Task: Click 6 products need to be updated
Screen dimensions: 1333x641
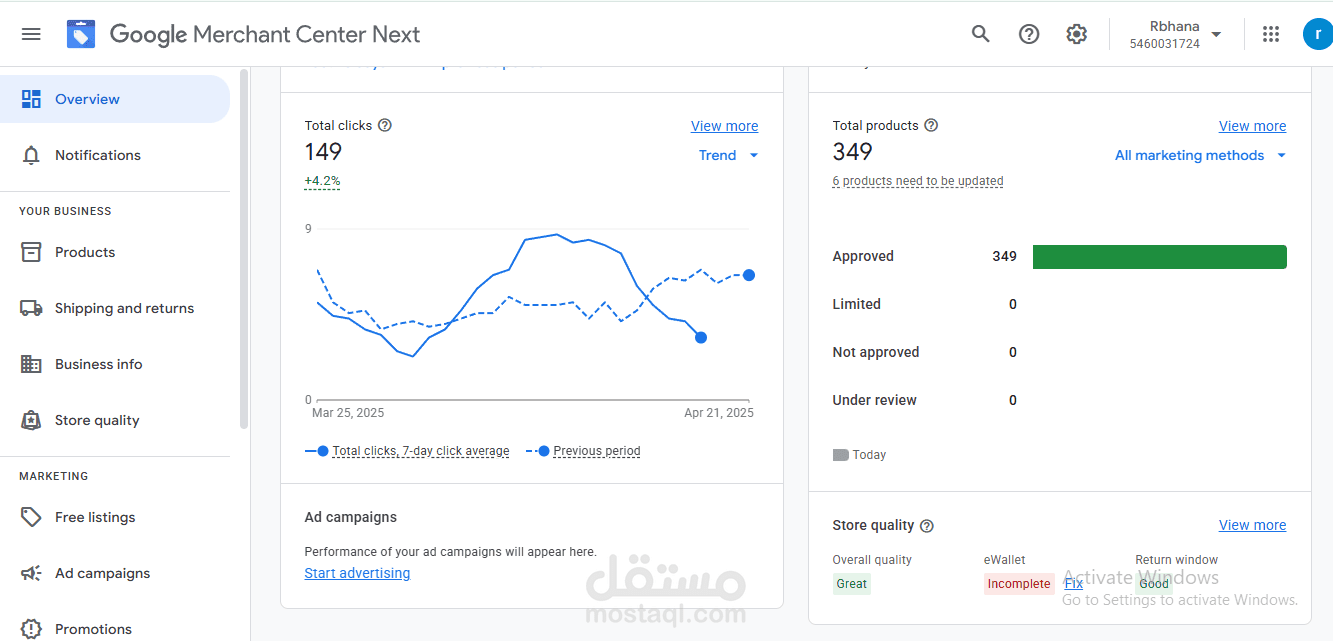Action: [918, 181]
